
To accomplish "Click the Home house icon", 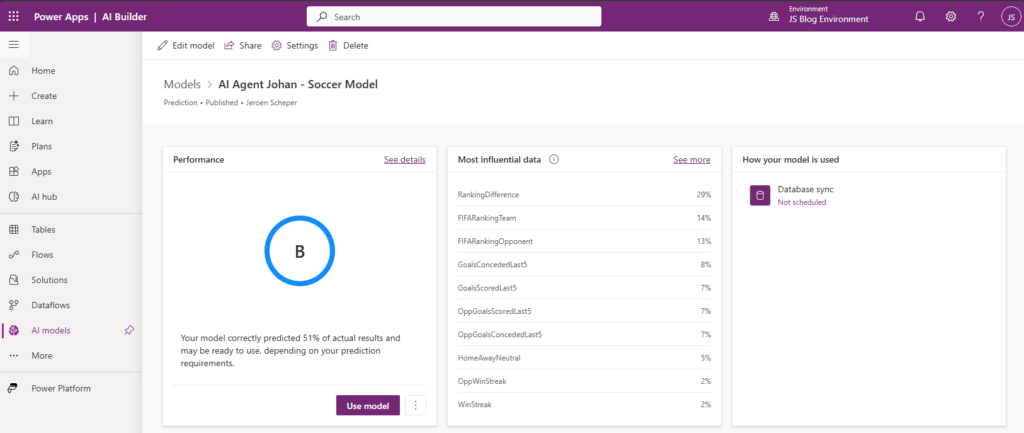I will pyautogui.click(x=14, y=71).
